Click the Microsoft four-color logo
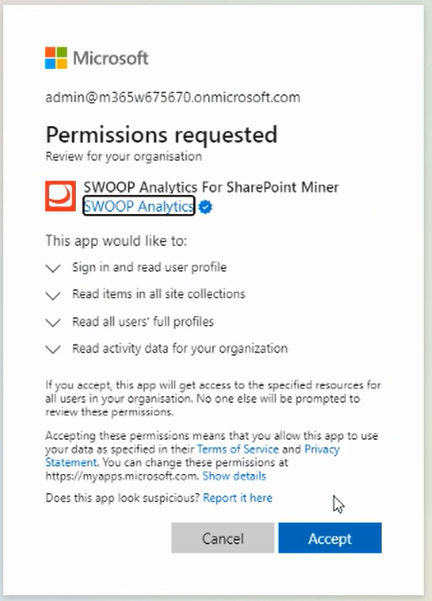Viewport: 432px width, 601px height. (x=56, y=58)
